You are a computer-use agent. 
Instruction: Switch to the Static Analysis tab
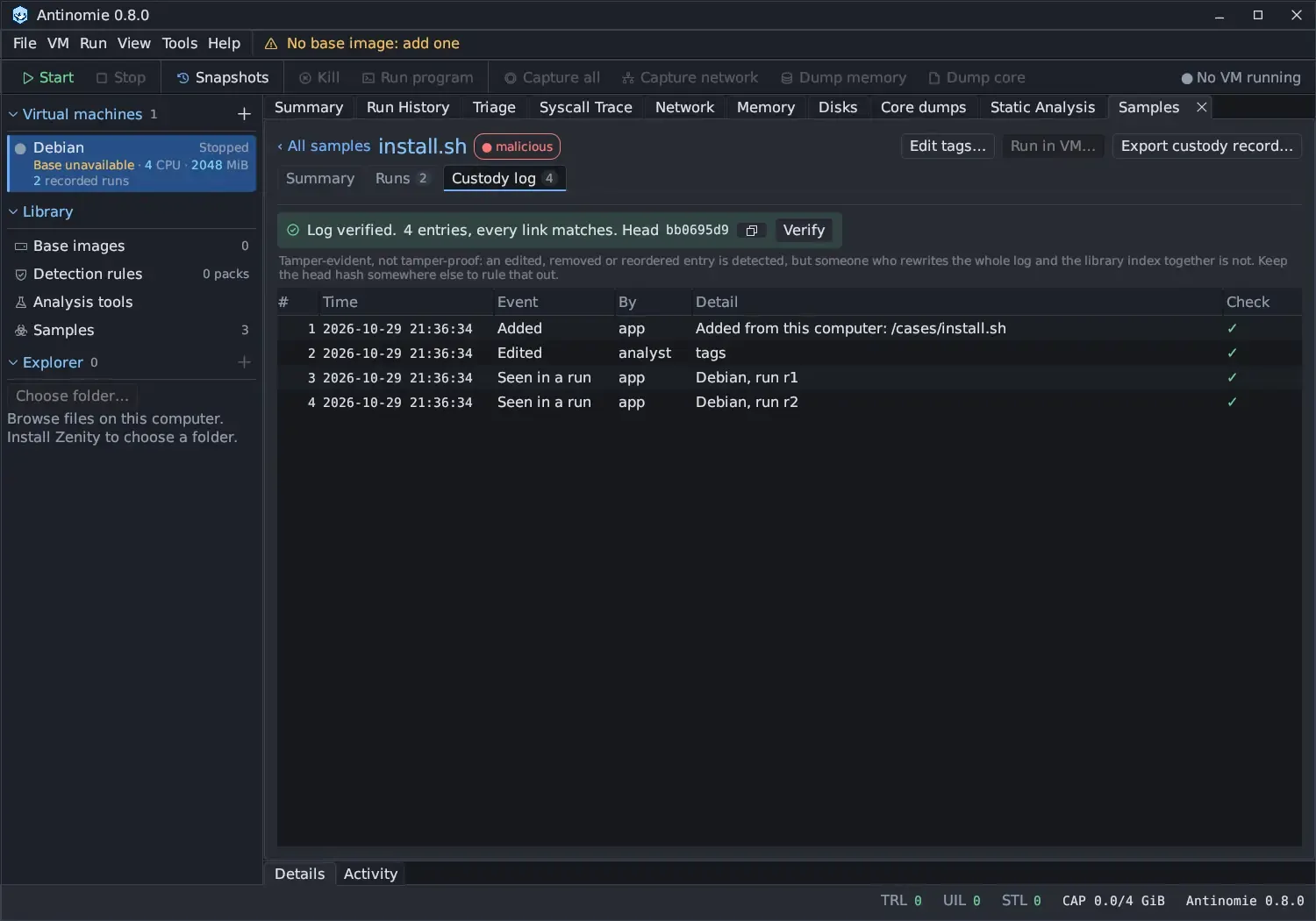coord(1042,107)
